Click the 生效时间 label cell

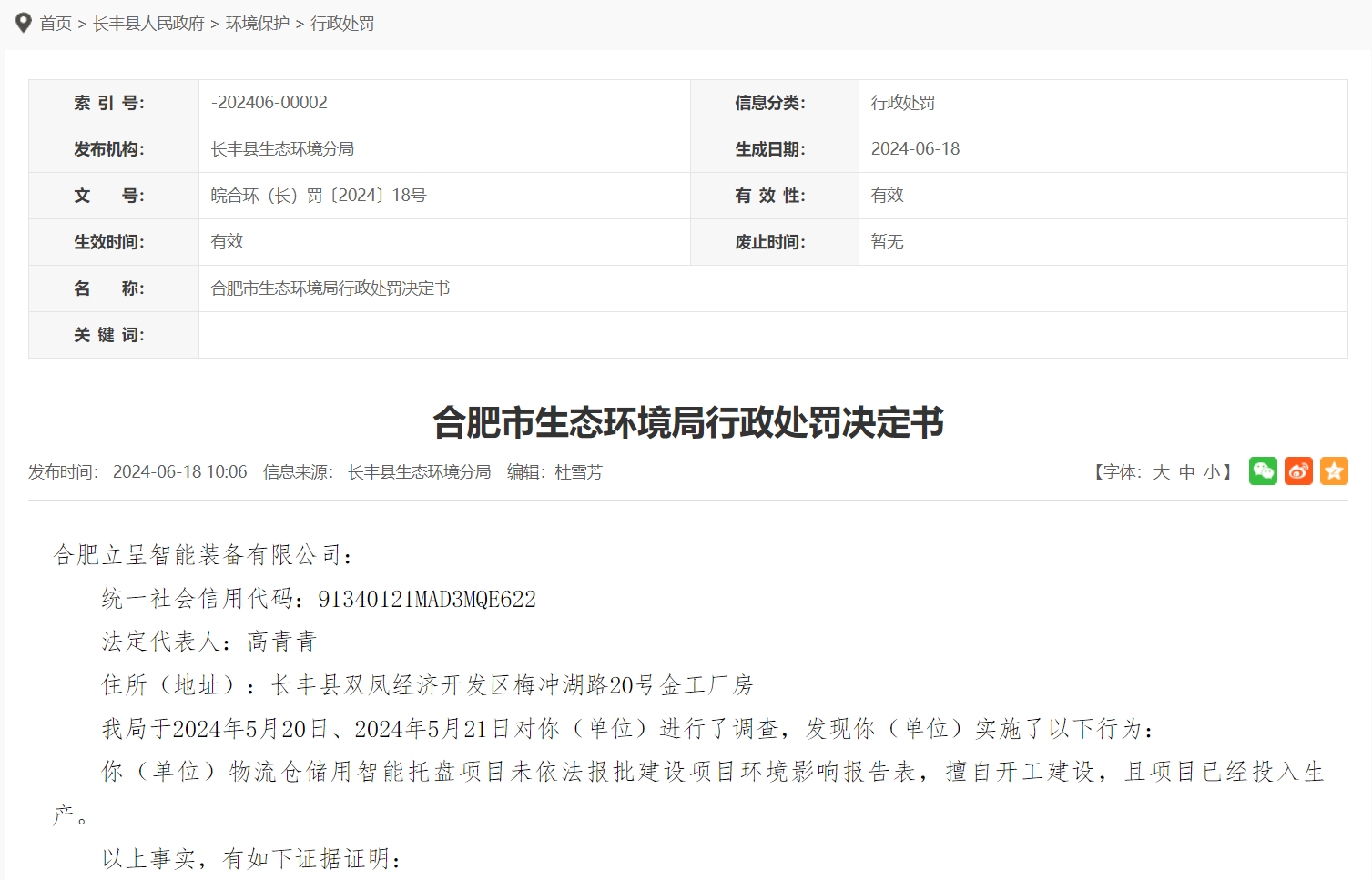click(x=114, y=242)
